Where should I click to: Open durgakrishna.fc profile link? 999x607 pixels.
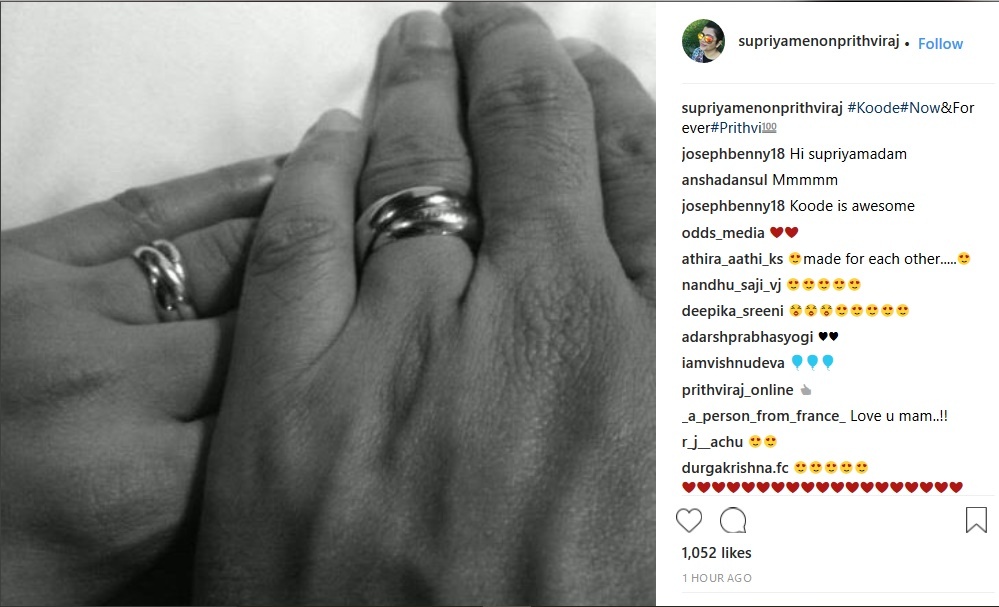tap(735, 468)
